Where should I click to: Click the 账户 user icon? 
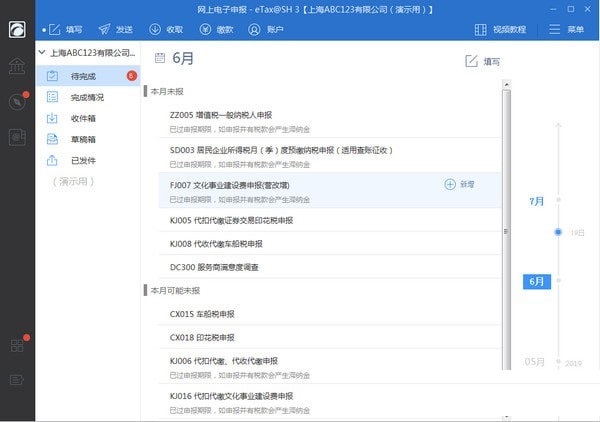tap(254, 29)
